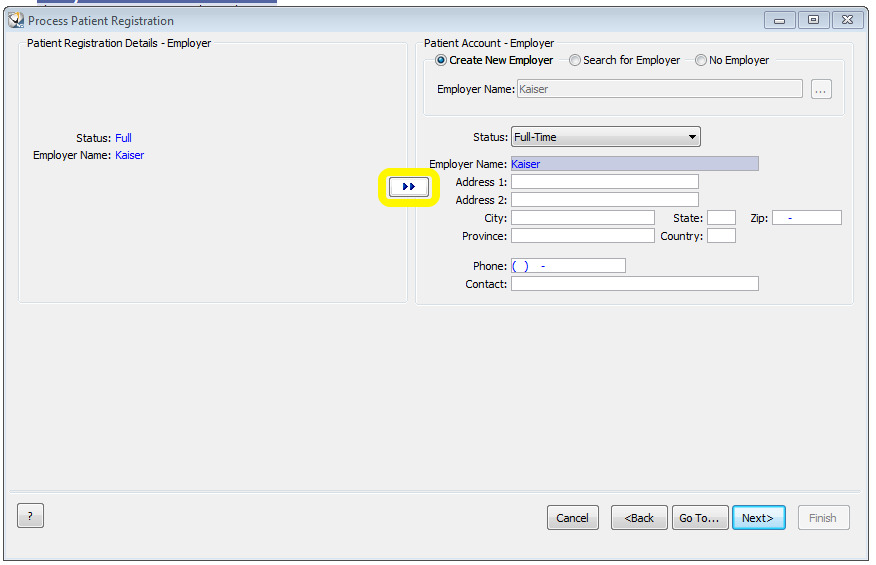
Task: Click the double-arrow copy details button
Action: pyautogui.click(x=409, y=187)
